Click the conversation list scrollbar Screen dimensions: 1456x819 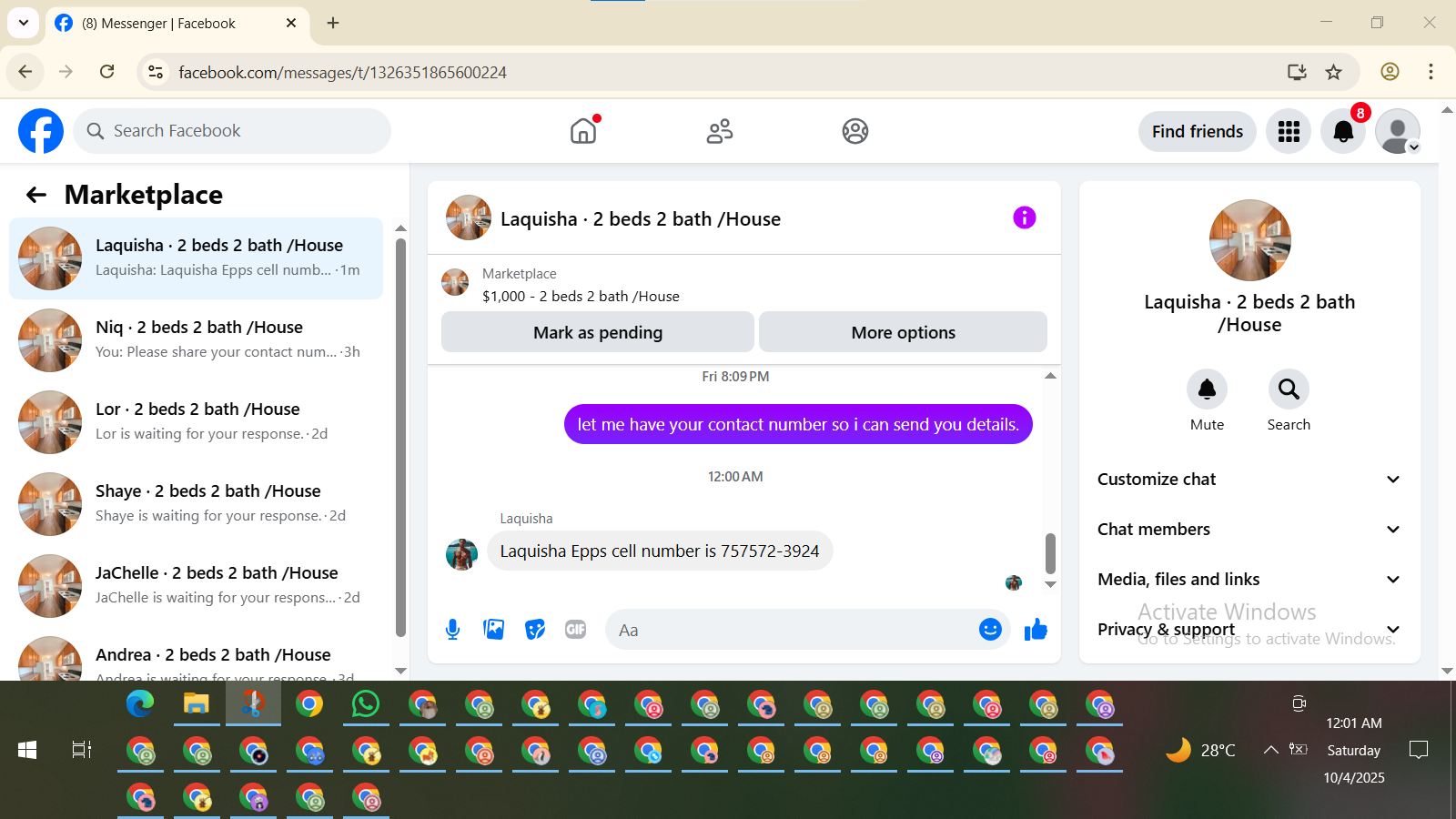[400, 437]
